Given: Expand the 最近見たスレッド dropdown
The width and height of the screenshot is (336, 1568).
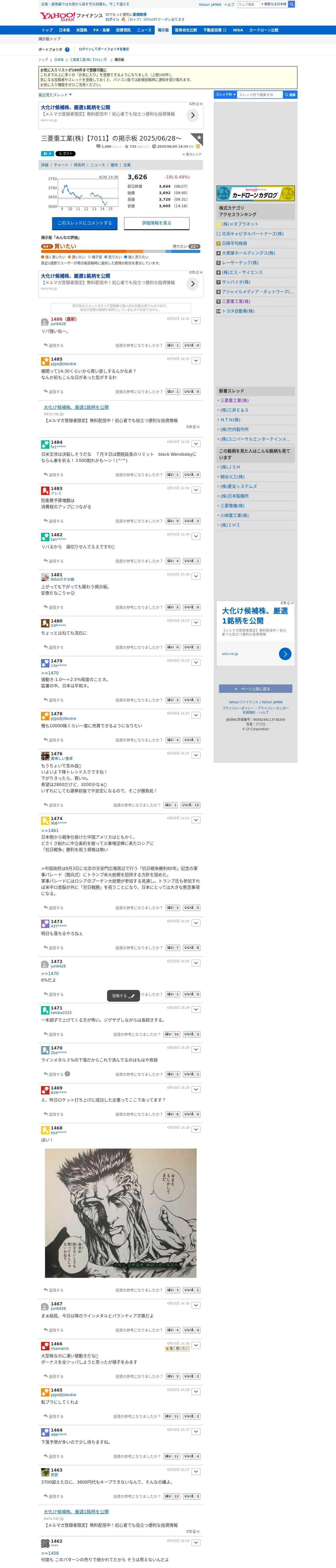Looking at the screenshot, I should pos(55,95).
